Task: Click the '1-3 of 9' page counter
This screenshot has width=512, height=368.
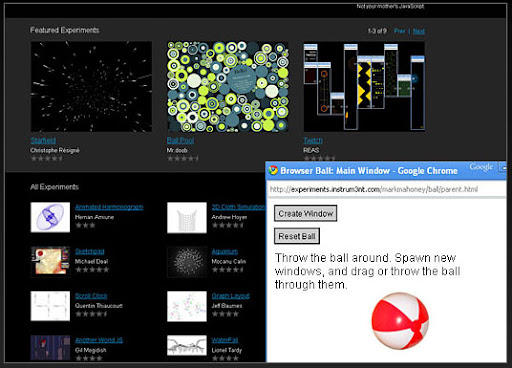Action: 377,31
